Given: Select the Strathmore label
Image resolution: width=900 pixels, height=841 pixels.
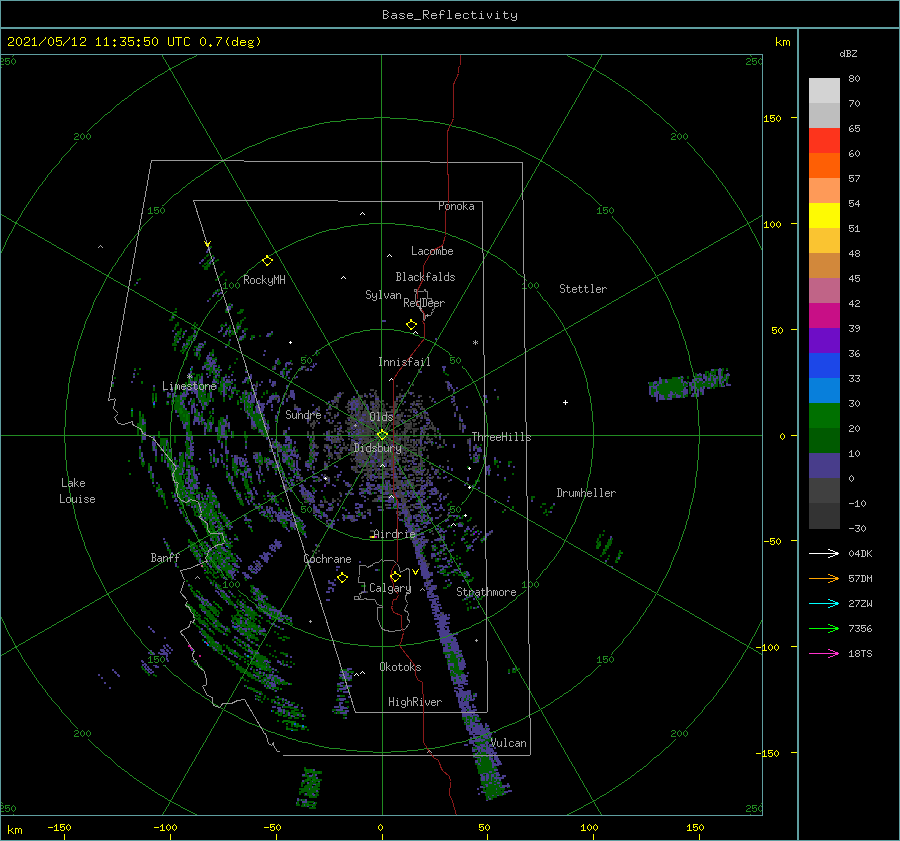Looking at the screenshot, I should click(486, 592).
